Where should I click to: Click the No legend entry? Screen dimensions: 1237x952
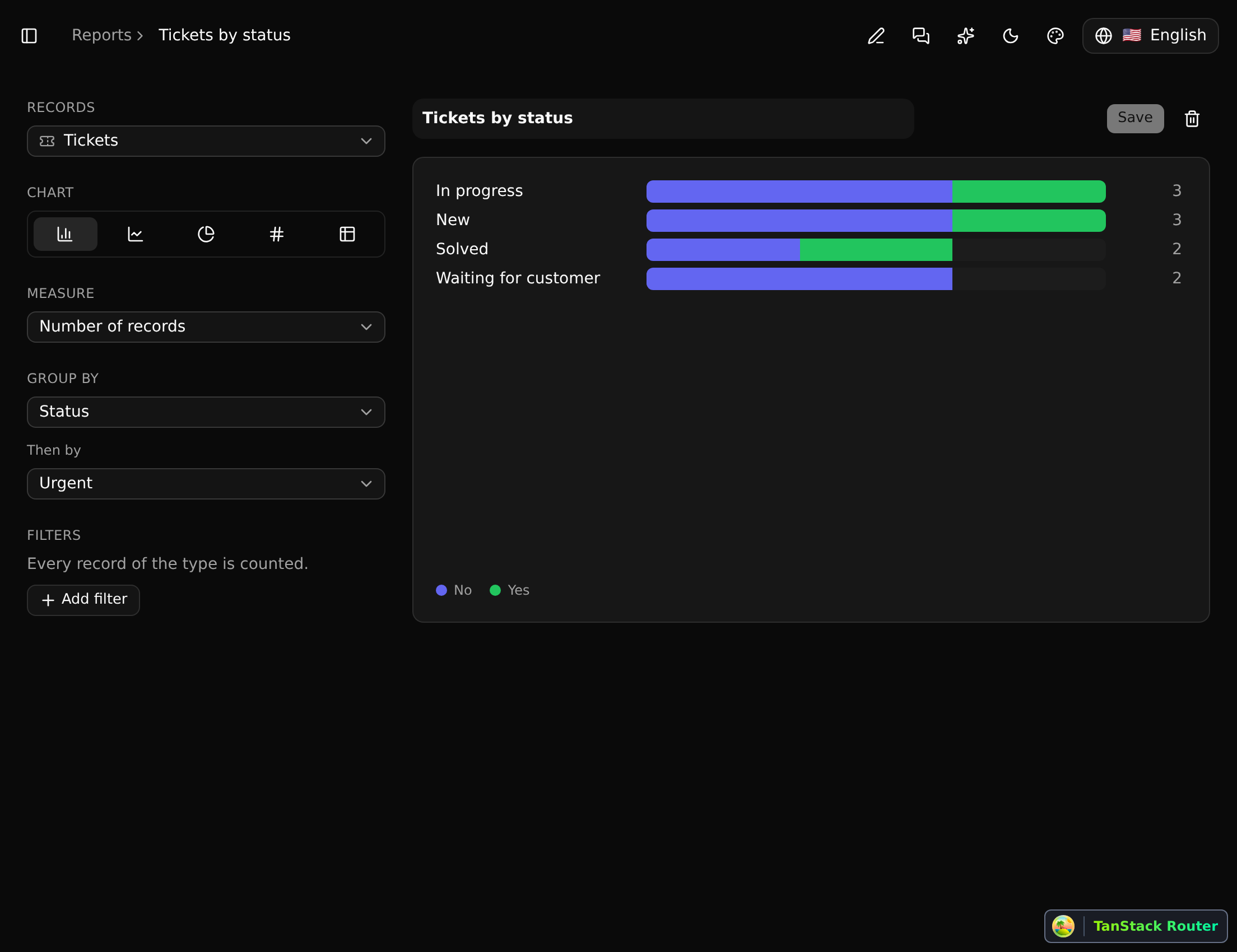click(454, 590)
